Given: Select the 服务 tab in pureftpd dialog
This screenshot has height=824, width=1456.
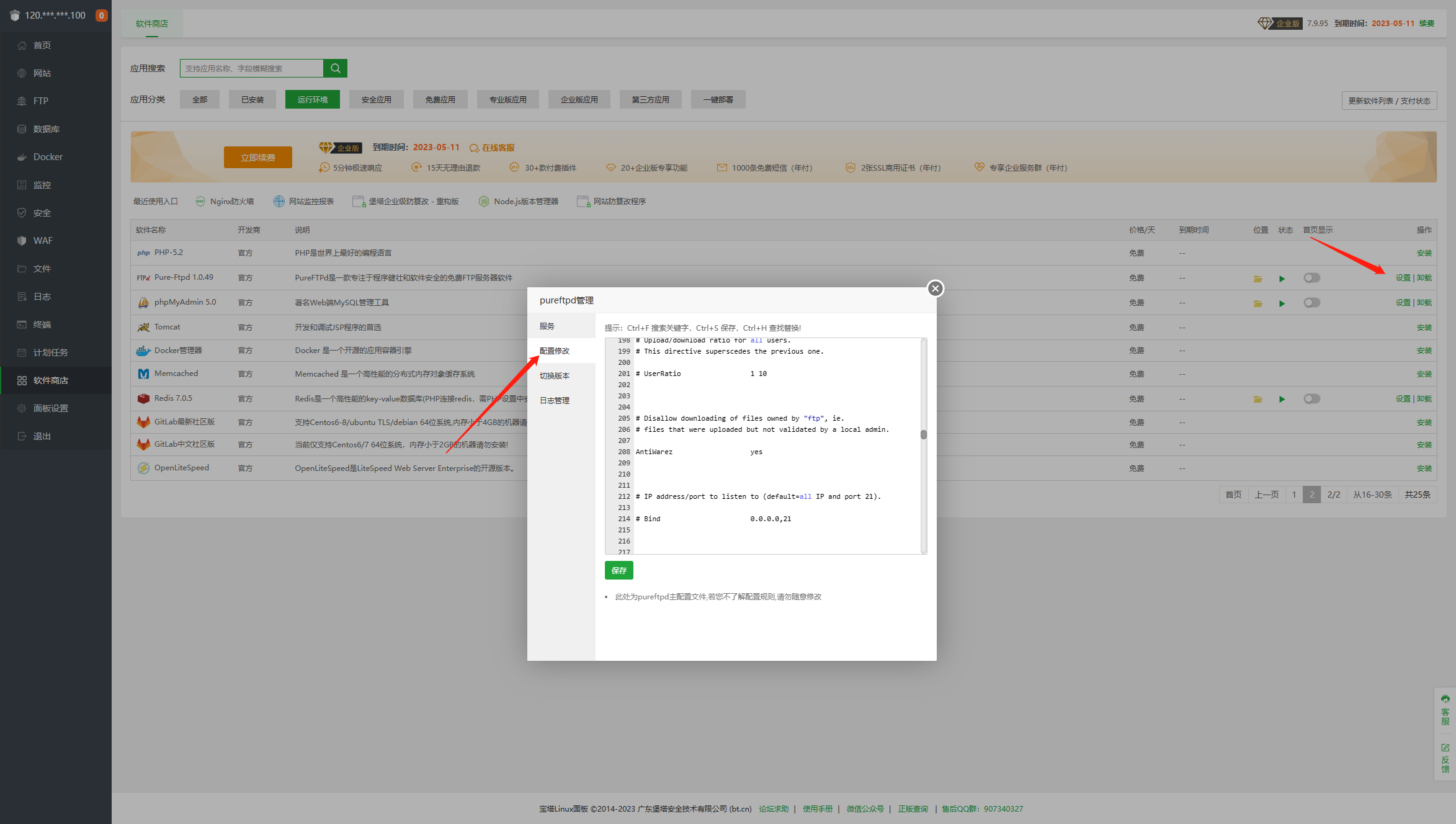Looking at the screenshot, I should 561,326.
